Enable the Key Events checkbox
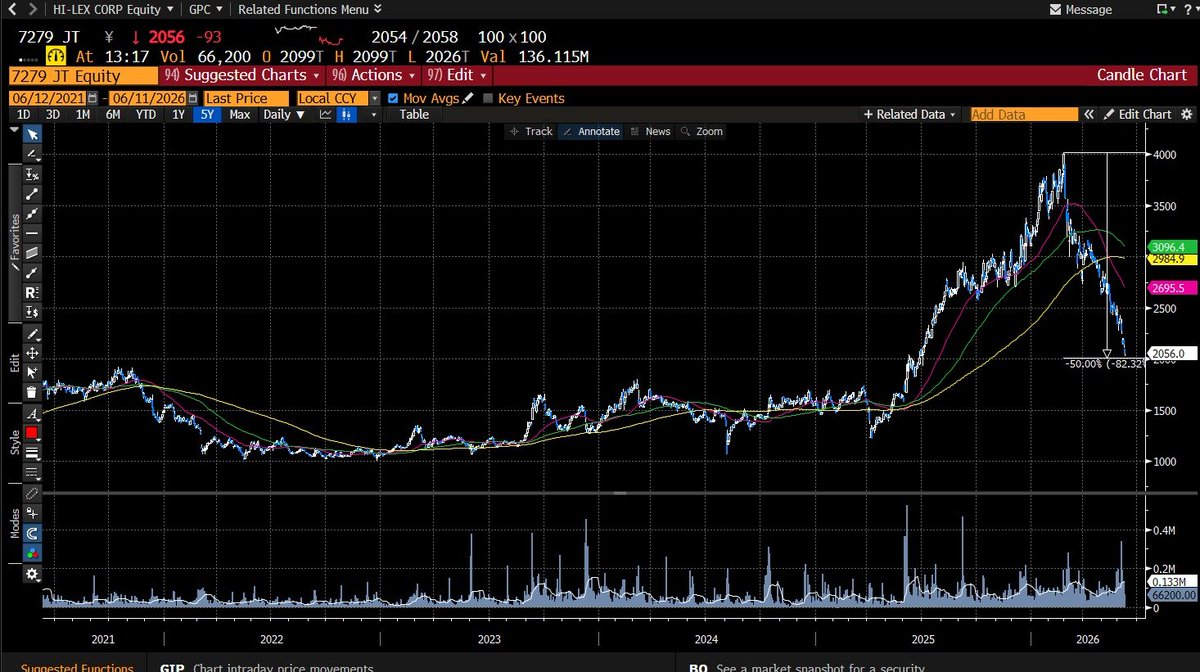Screen dimensions: 1200x672 pos(488,98)
